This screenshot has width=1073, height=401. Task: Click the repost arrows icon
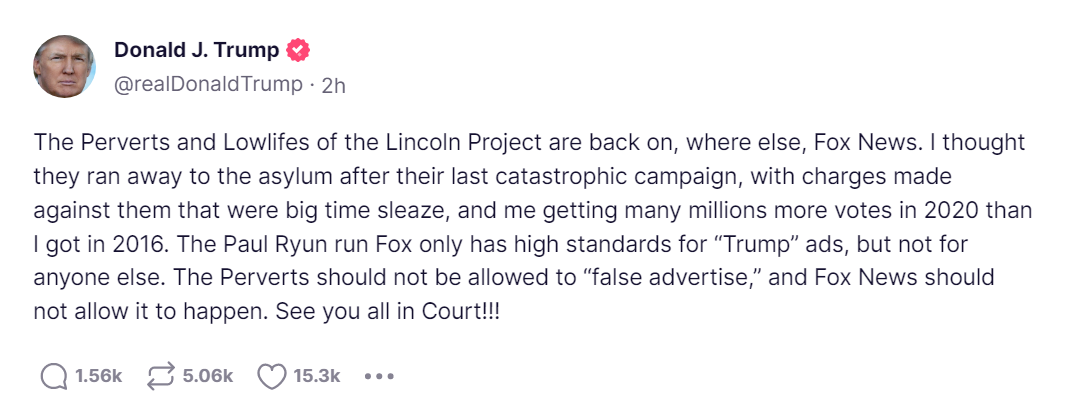click(x=160, y=376)
